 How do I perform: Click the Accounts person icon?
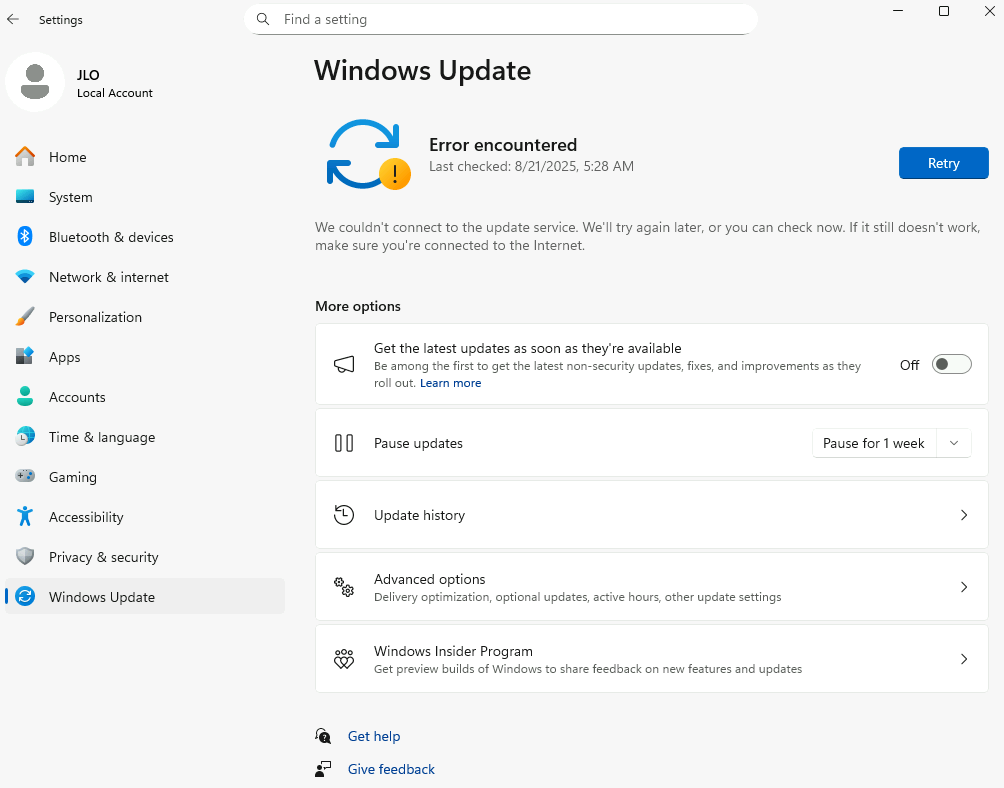click(x=25, y=396)
